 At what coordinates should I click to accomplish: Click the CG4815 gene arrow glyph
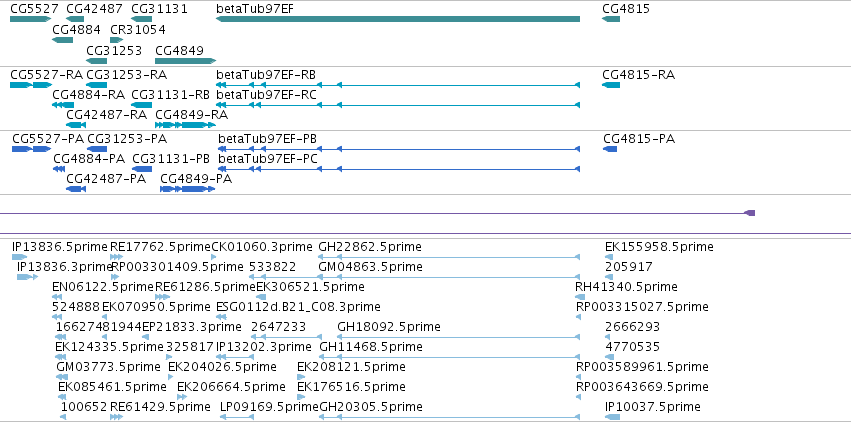[x=611, y=19]
